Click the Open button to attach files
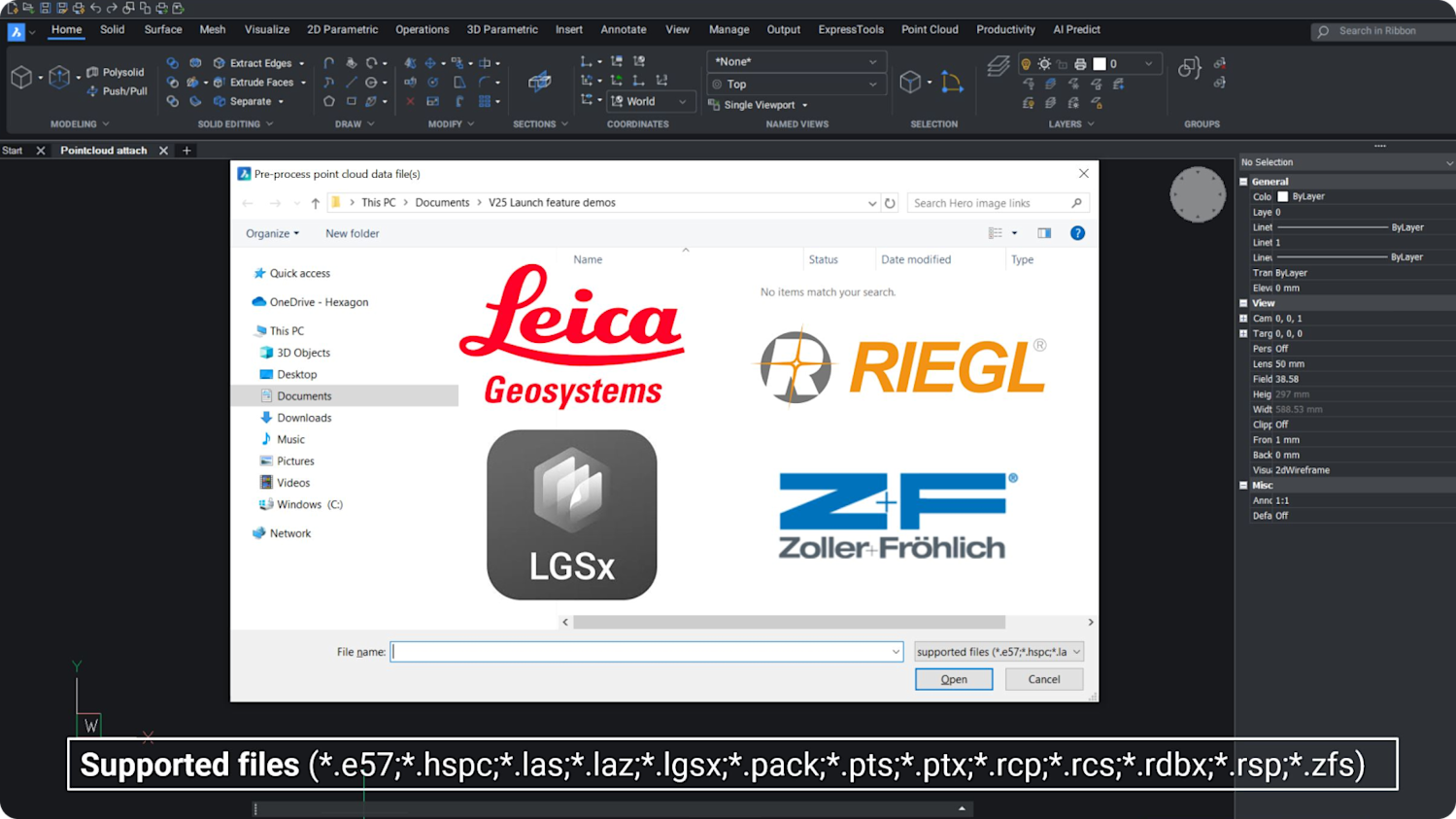Image resolution: width=1456 pixels, height=819 pixels. (953, 678)
